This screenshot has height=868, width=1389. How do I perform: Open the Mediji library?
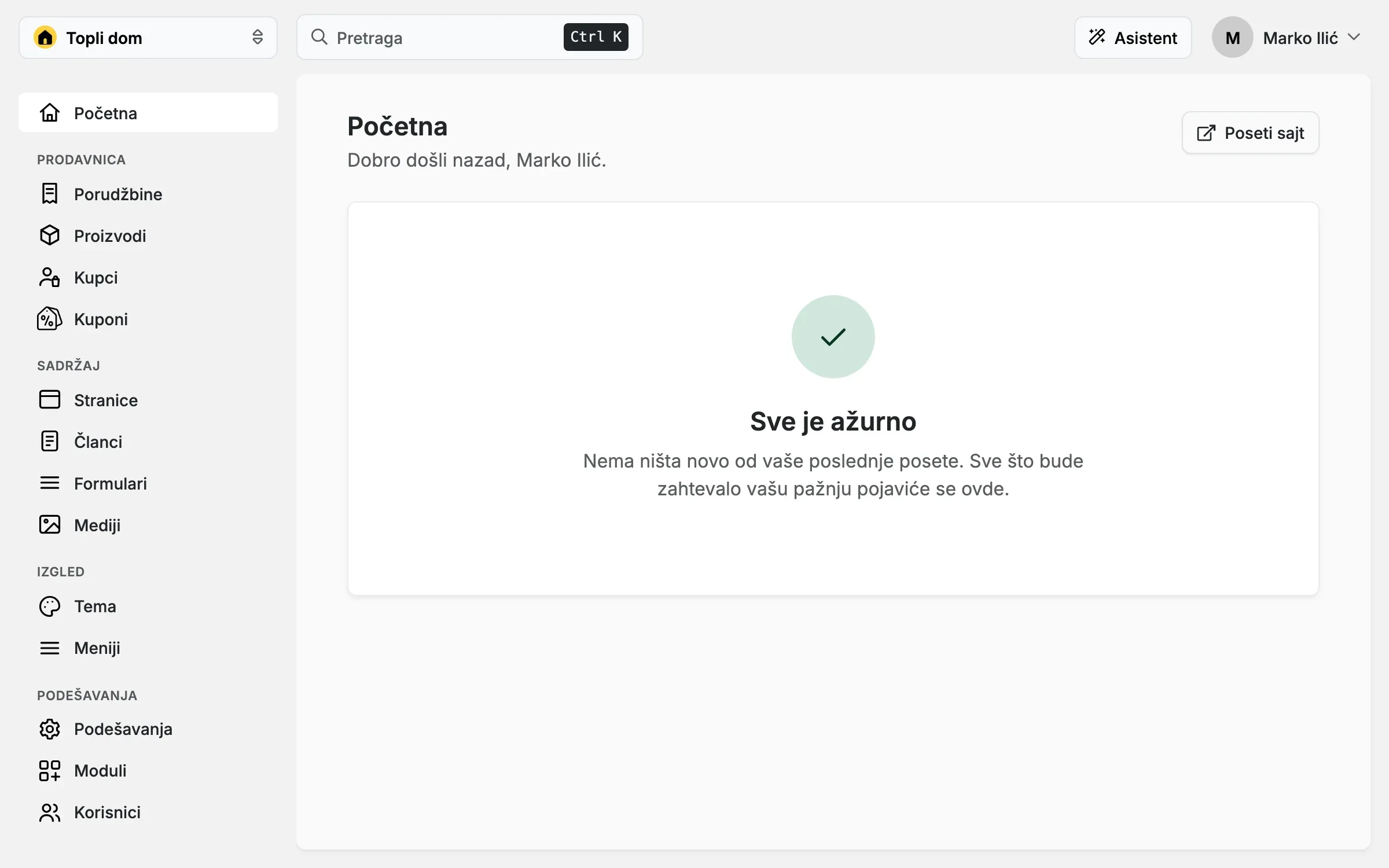point(148,525)
